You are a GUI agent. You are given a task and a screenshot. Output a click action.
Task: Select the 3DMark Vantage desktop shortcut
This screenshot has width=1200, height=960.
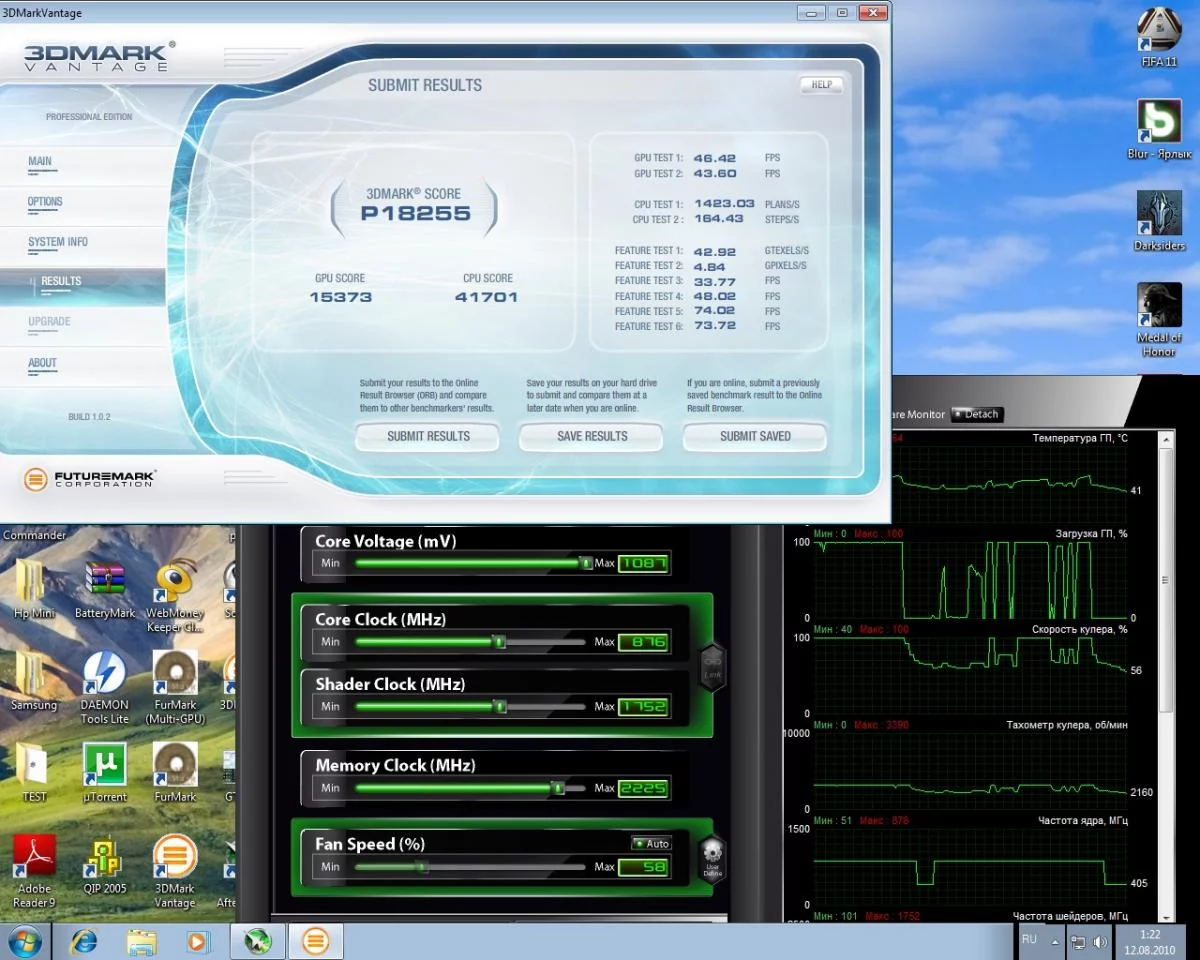point(175,872)
